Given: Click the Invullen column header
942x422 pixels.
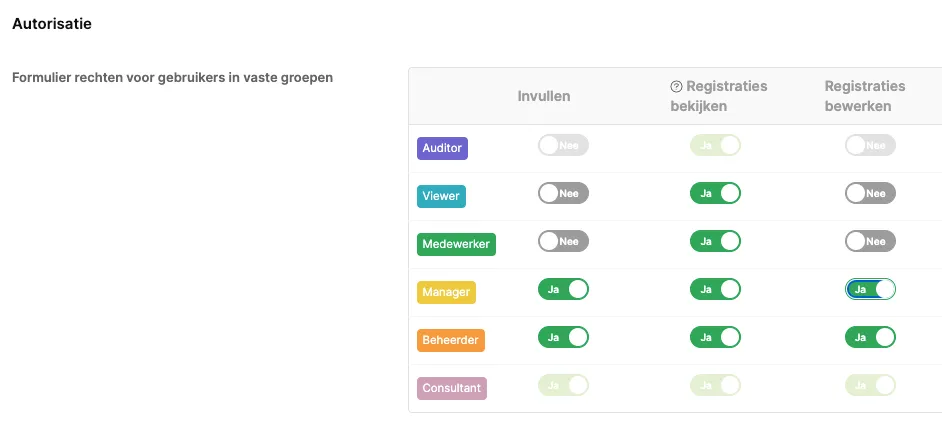Looking at the screenshot, I should [x=544, y=96].
